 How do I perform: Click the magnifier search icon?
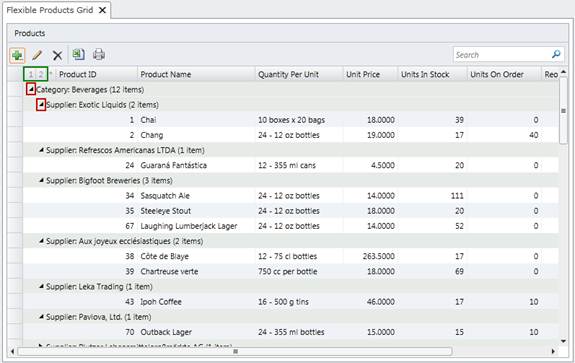(556, 55)
